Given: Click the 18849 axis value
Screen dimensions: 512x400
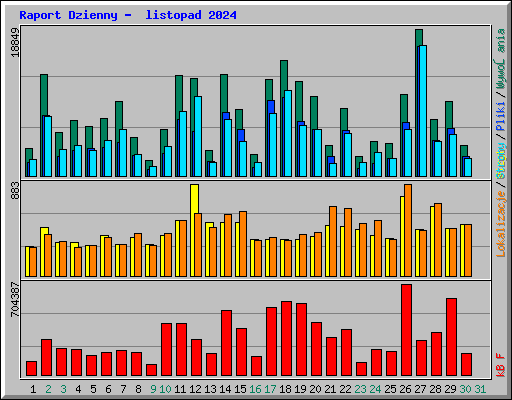Looking at the screenshot, I should [x=15, y=42].
